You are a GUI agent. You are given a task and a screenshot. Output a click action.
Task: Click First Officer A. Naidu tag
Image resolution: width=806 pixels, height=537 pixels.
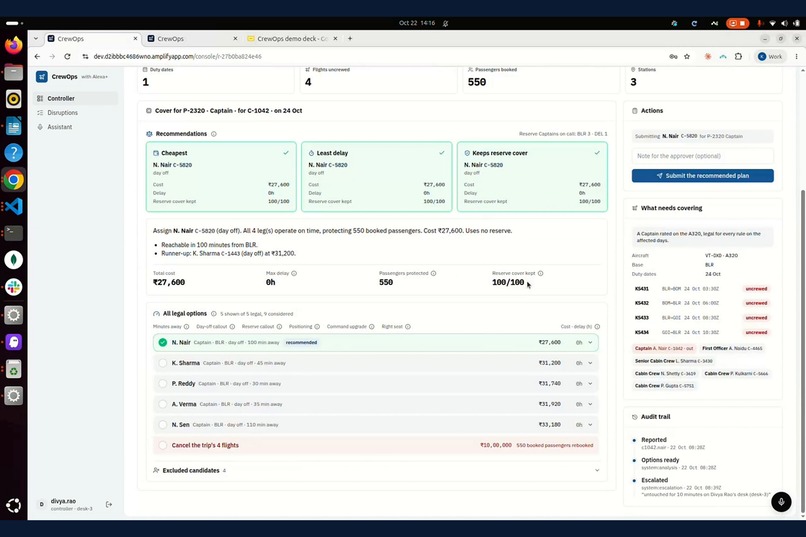(732, 348)
